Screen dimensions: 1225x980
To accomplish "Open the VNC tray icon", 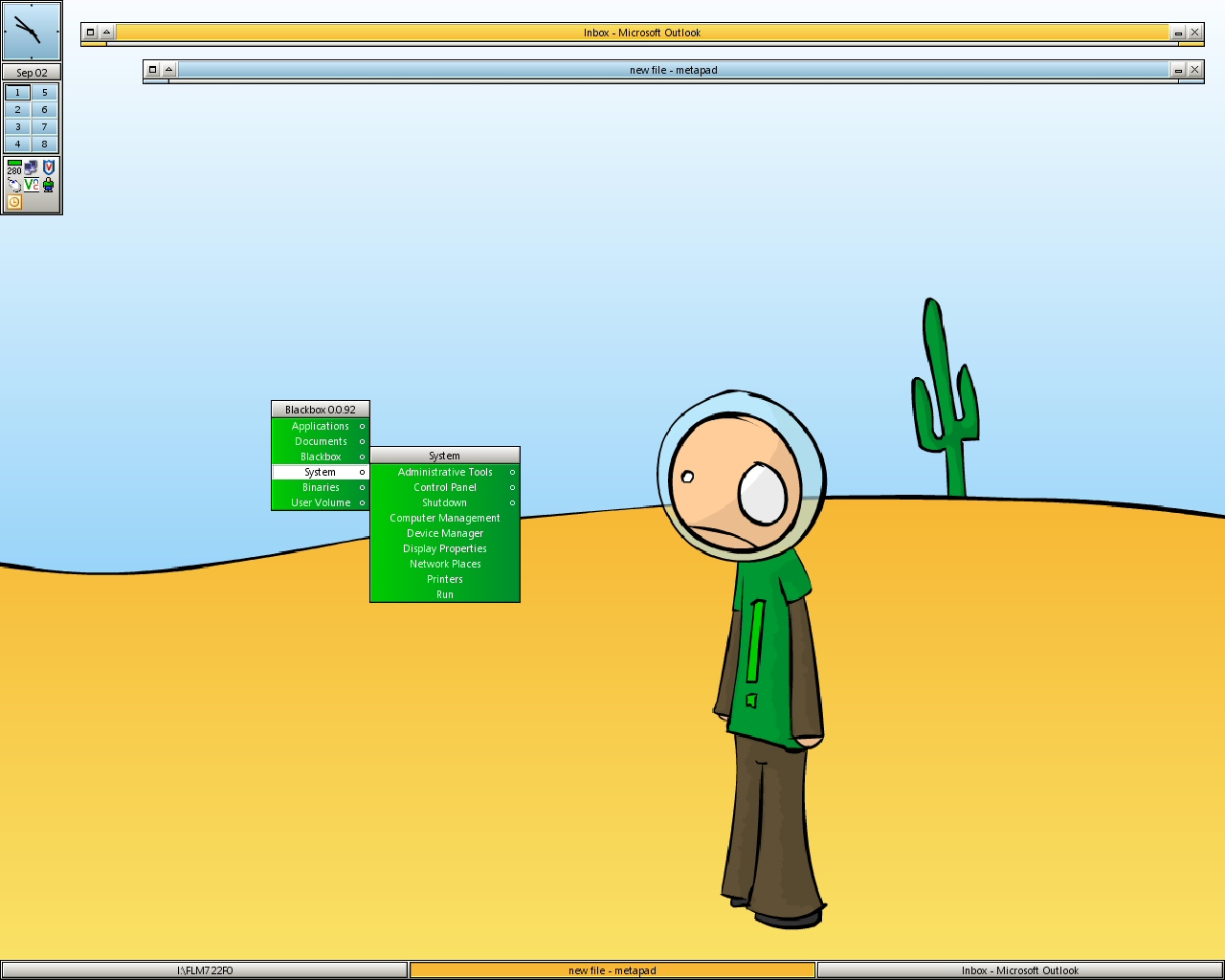I will tap(32, 185).
